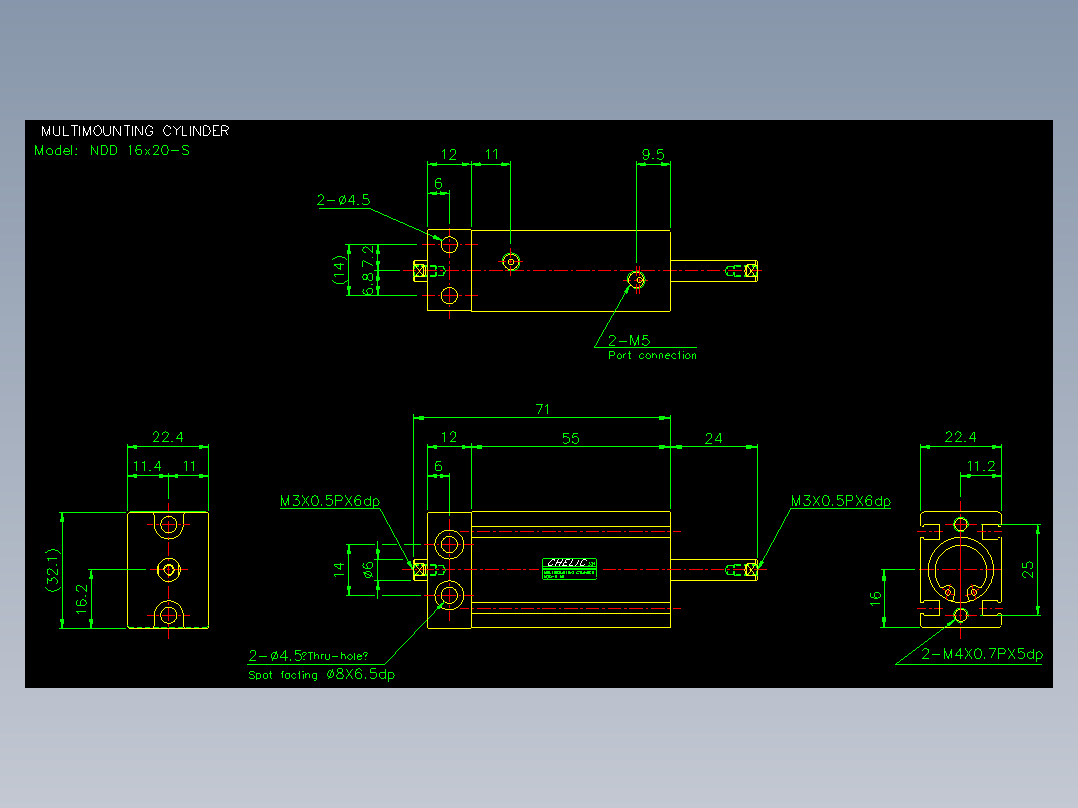
Task: Select the 16 vertical dimension in right view
Action: click(x=875, y=599)
